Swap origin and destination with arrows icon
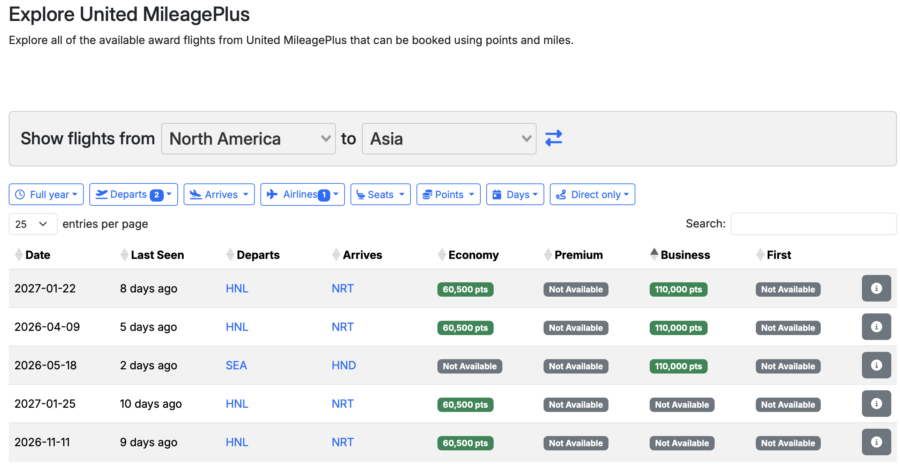The width and height of the screenshot is (900, 464). (x=554, y=138)
